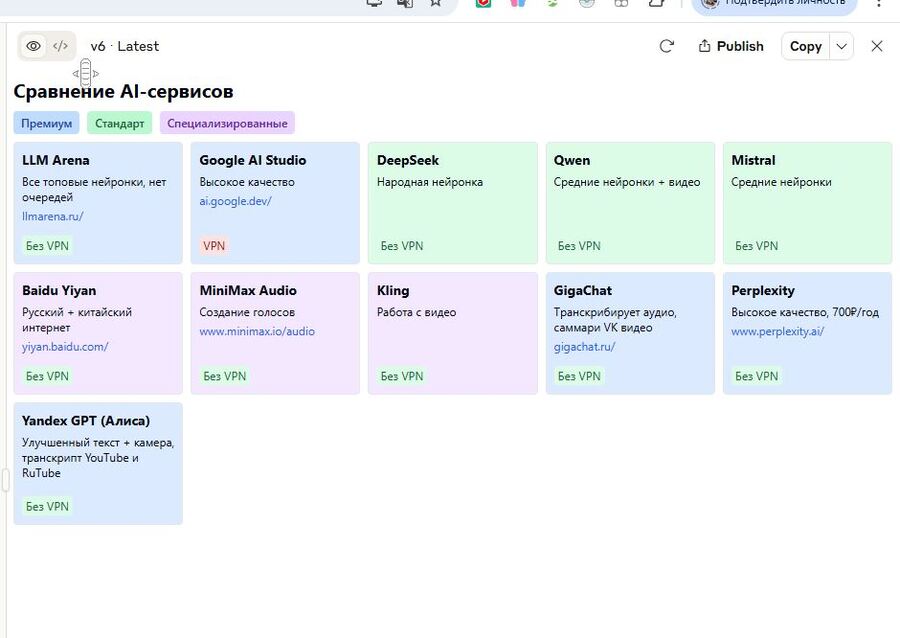
Task: Expand the Copy dropdown arrow
Action: (x=842, y=46)
